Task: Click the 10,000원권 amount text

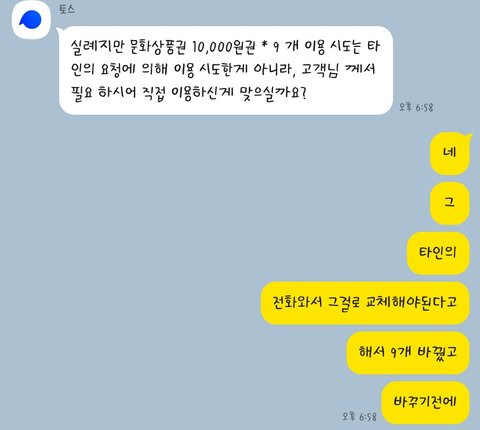Action: pyautogui.click(x=223, y=47)
